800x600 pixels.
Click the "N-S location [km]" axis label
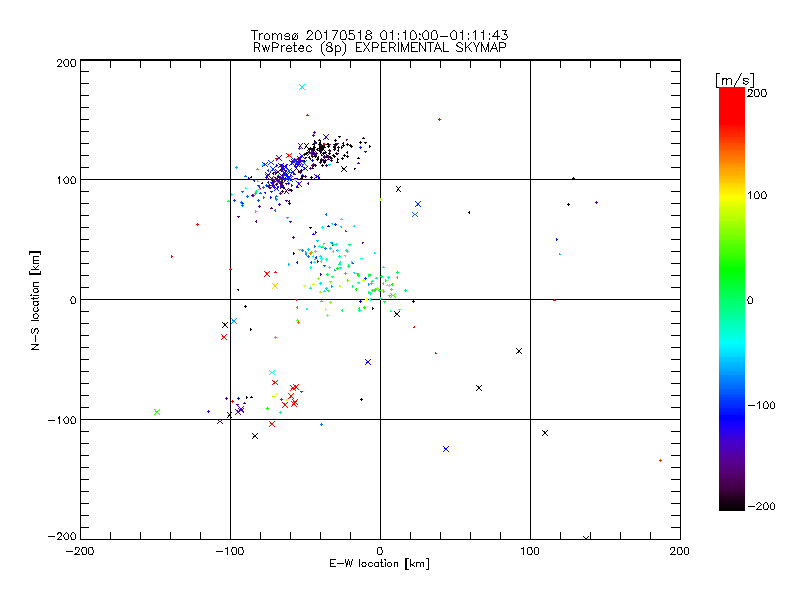click(x=35, y=301)
